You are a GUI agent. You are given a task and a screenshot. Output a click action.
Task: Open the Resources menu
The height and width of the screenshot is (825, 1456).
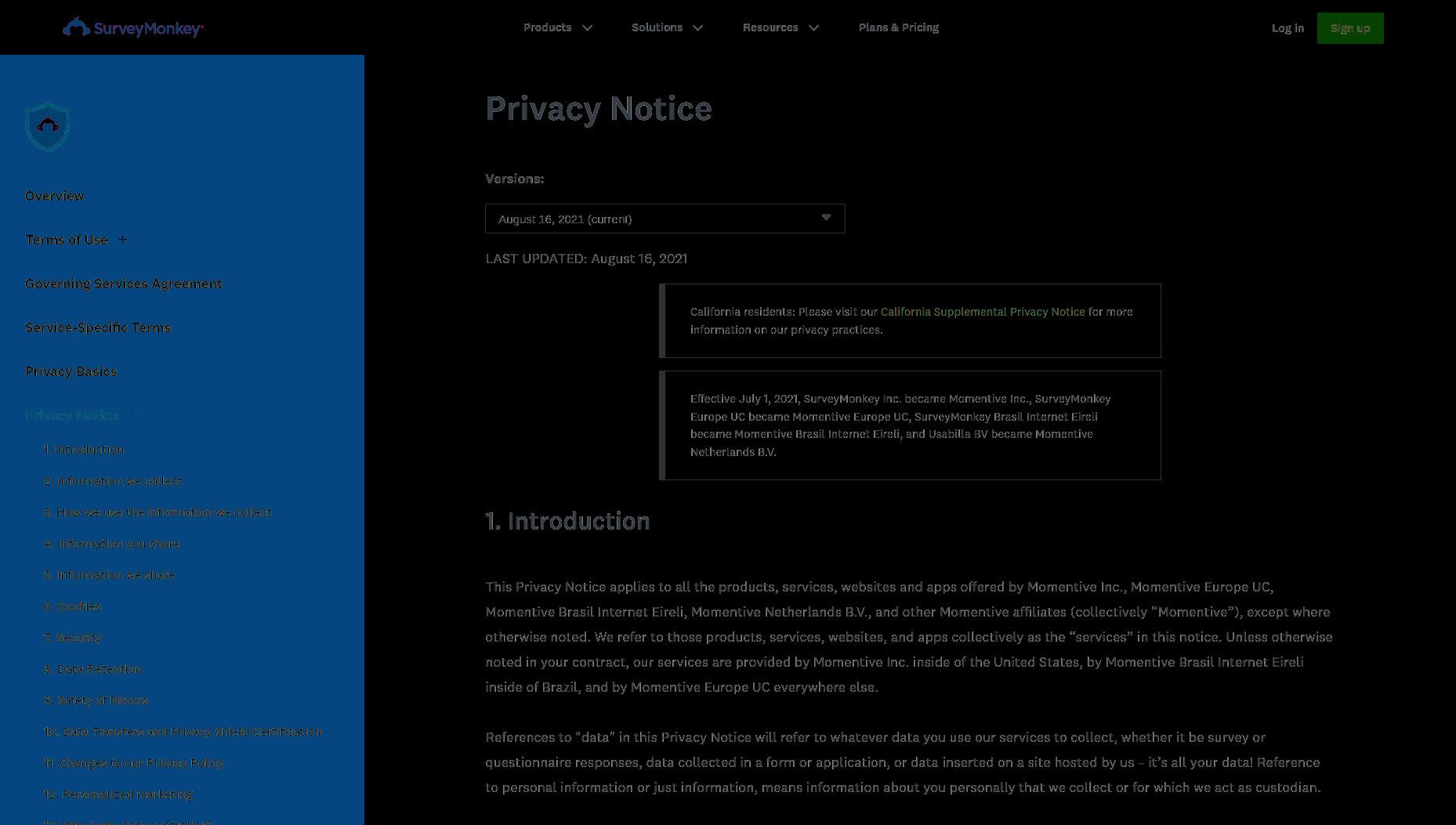pos(770,27)
